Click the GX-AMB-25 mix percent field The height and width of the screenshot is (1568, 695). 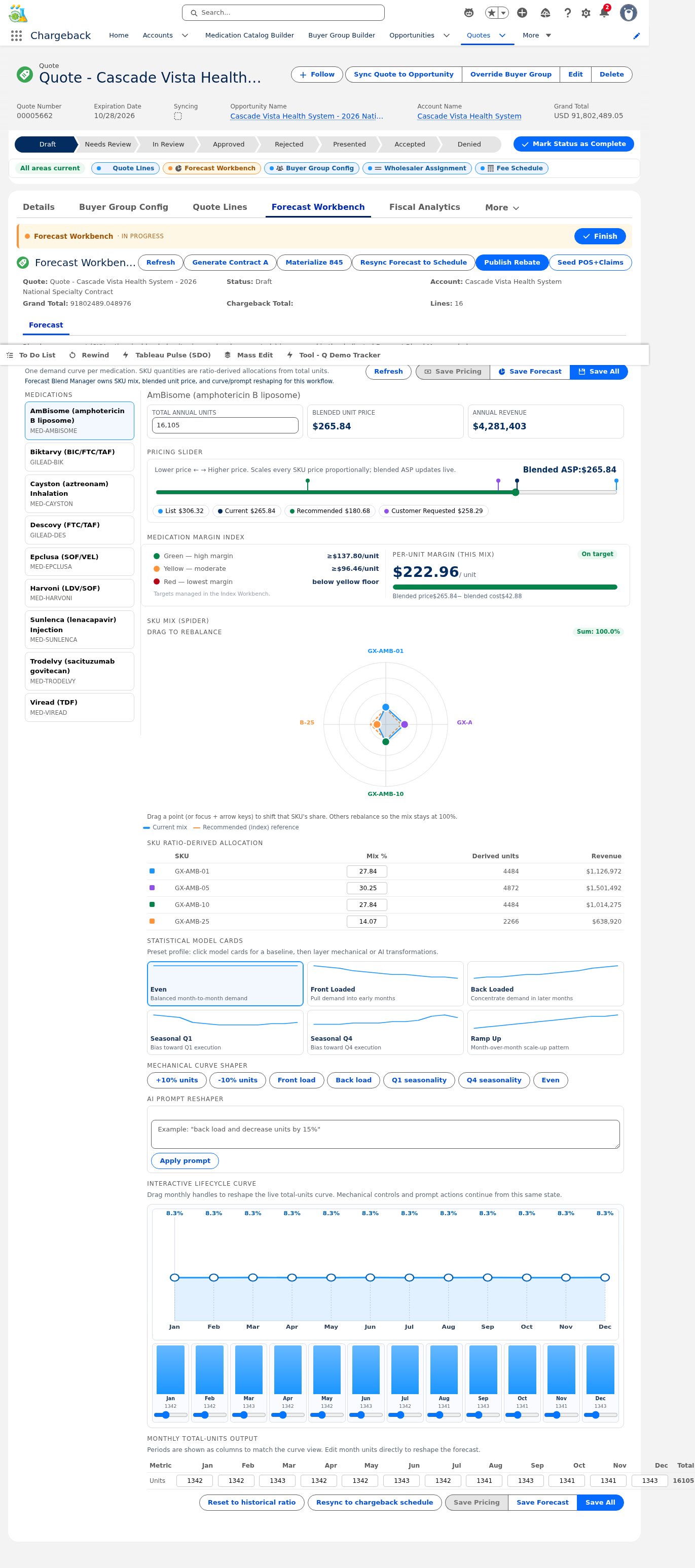(367, 922)
